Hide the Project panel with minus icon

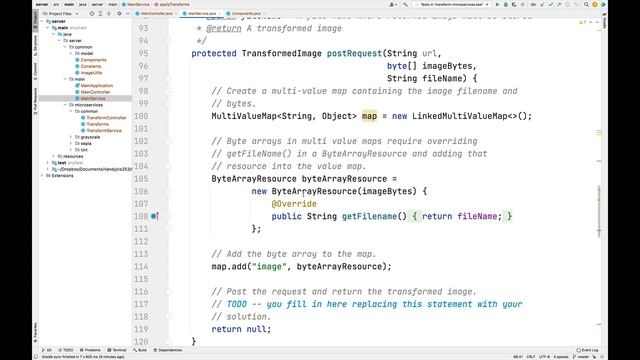coord(127,13)
